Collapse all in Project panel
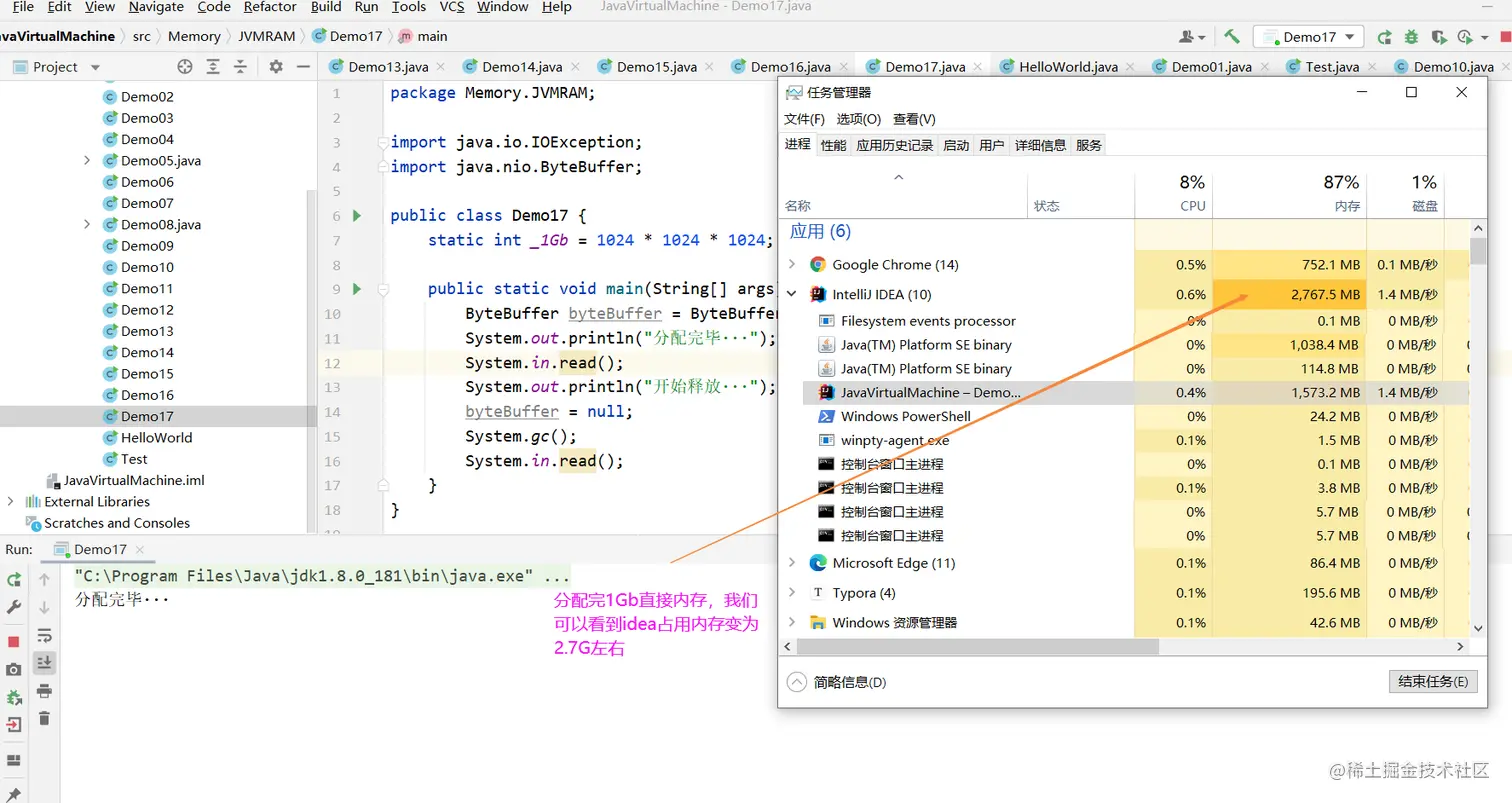The width and height of the screenshot is (1512, 803). pyautogui.click(x=240, y=67)
